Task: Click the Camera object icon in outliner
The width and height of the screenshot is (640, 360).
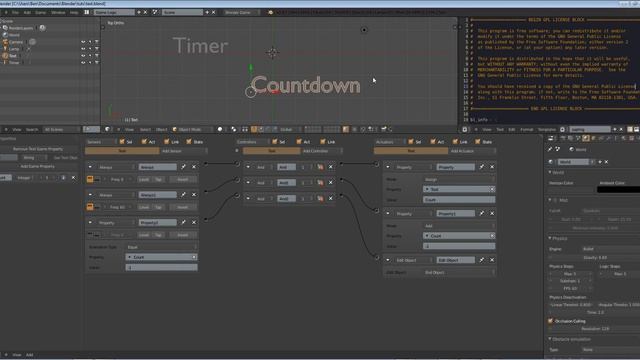Action: (5, 42)
